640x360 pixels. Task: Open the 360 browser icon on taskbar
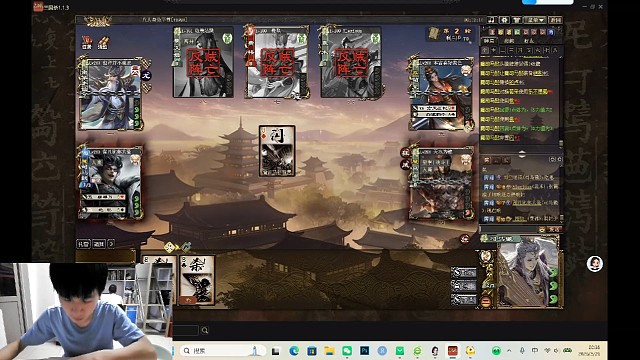417,351
